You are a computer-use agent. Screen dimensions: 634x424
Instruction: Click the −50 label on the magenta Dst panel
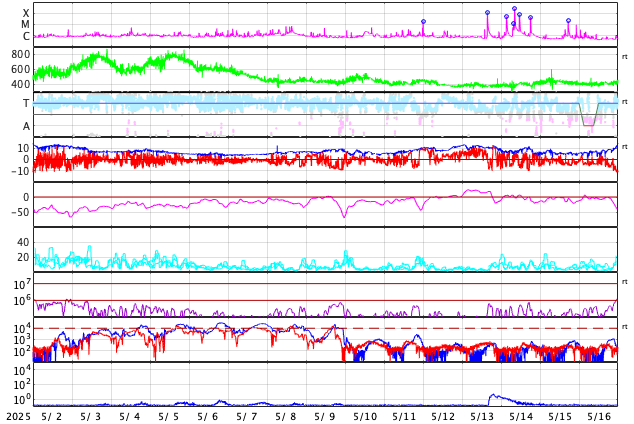(21, 212)
